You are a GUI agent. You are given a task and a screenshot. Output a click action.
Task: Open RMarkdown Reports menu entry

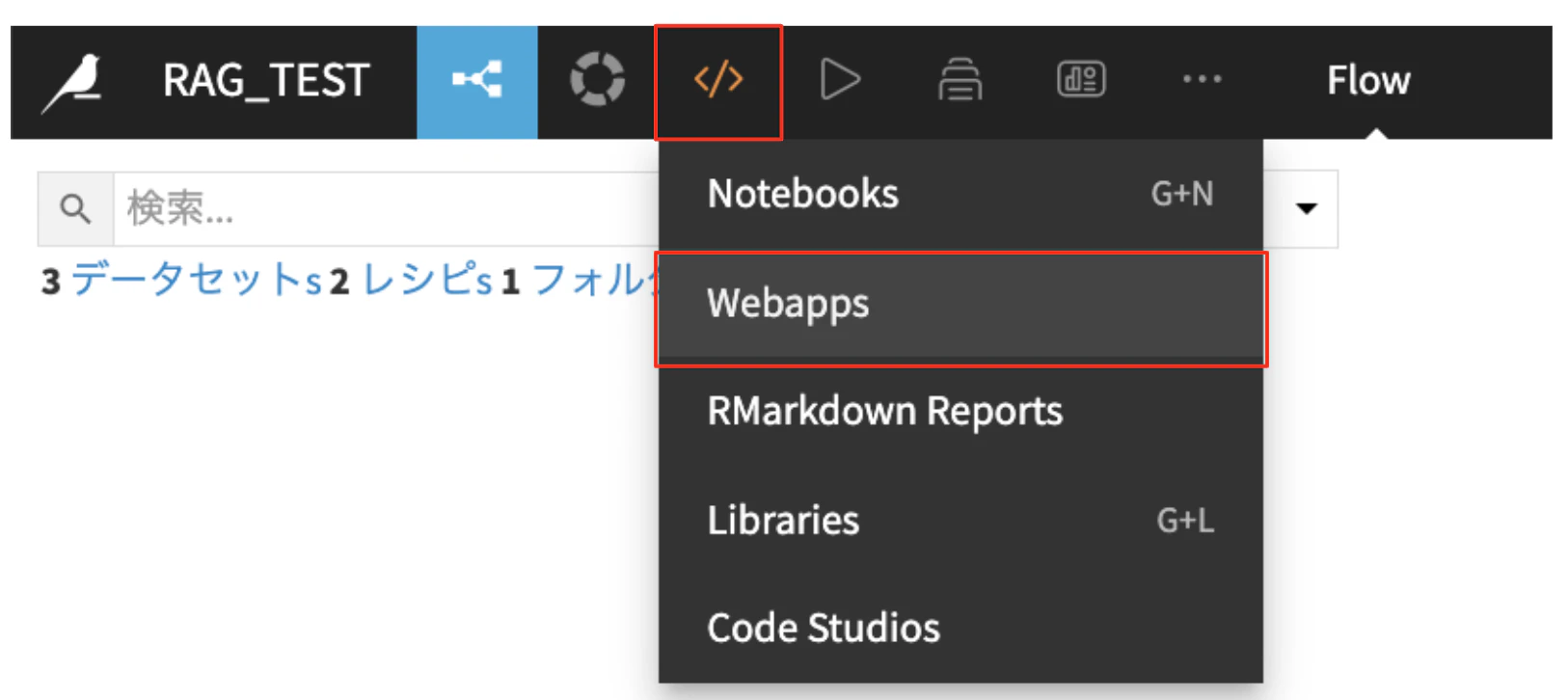960,412
